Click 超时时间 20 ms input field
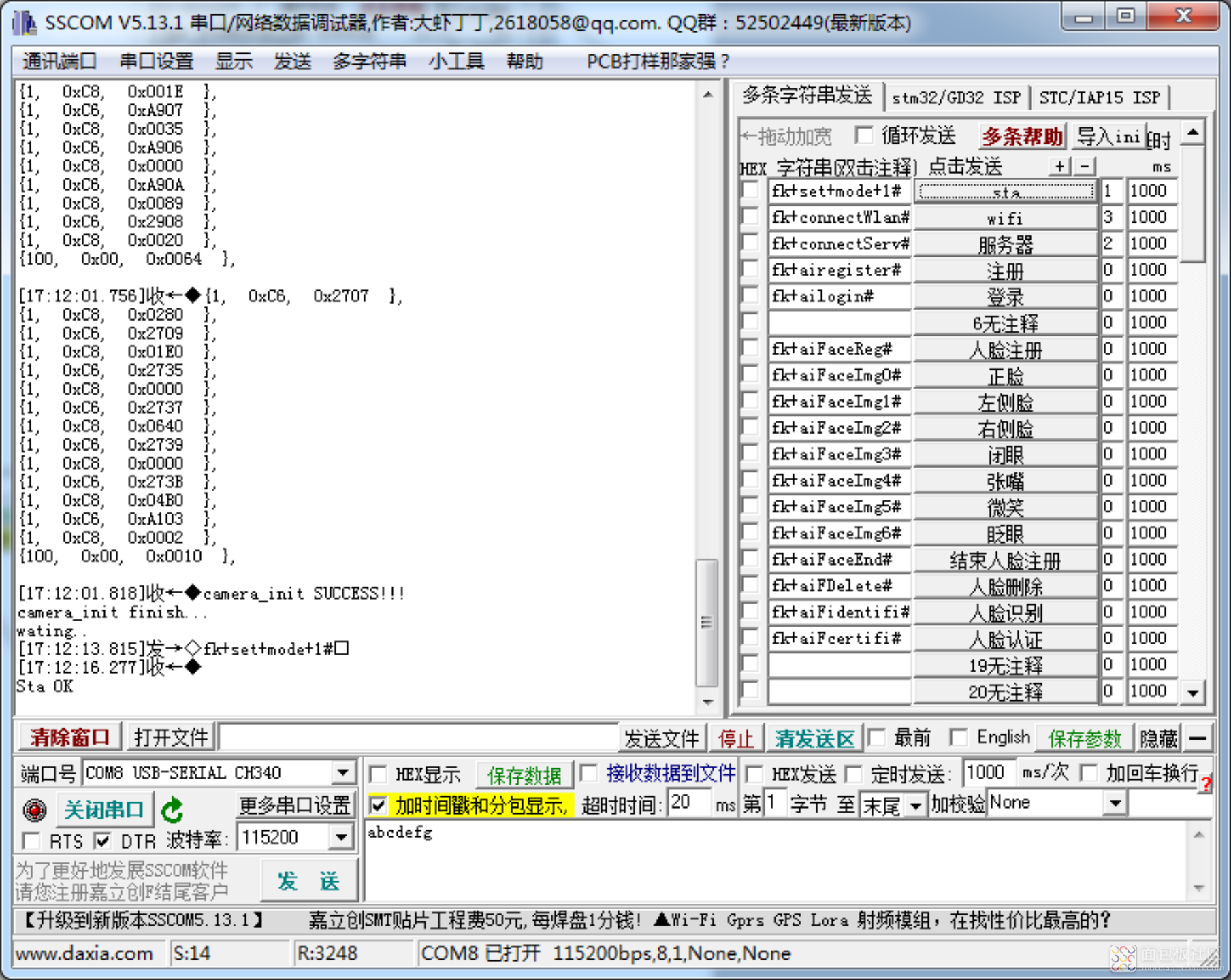 (689, 804)
